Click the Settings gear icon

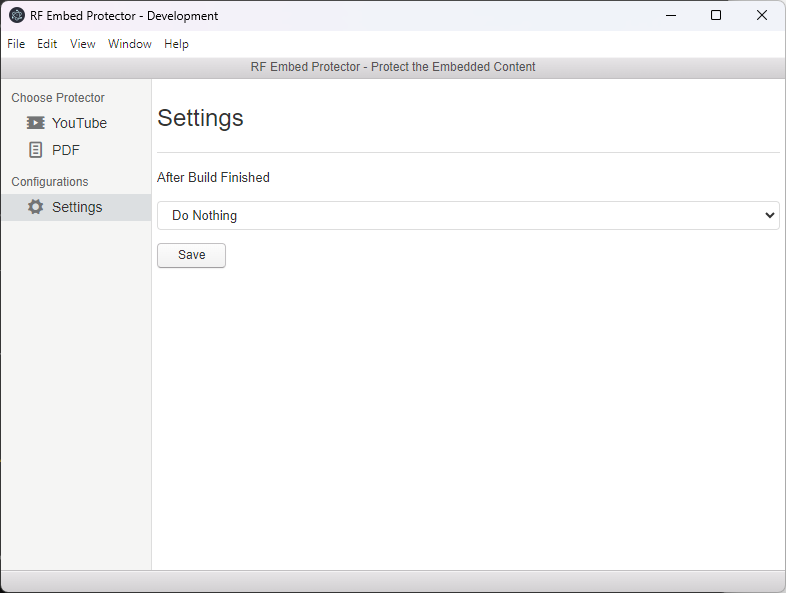coord(36,207)
